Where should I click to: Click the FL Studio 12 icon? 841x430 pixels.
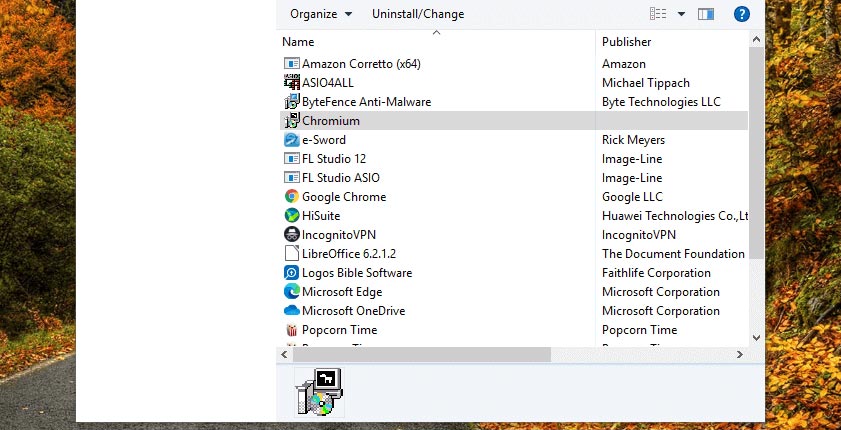point(291,159)
